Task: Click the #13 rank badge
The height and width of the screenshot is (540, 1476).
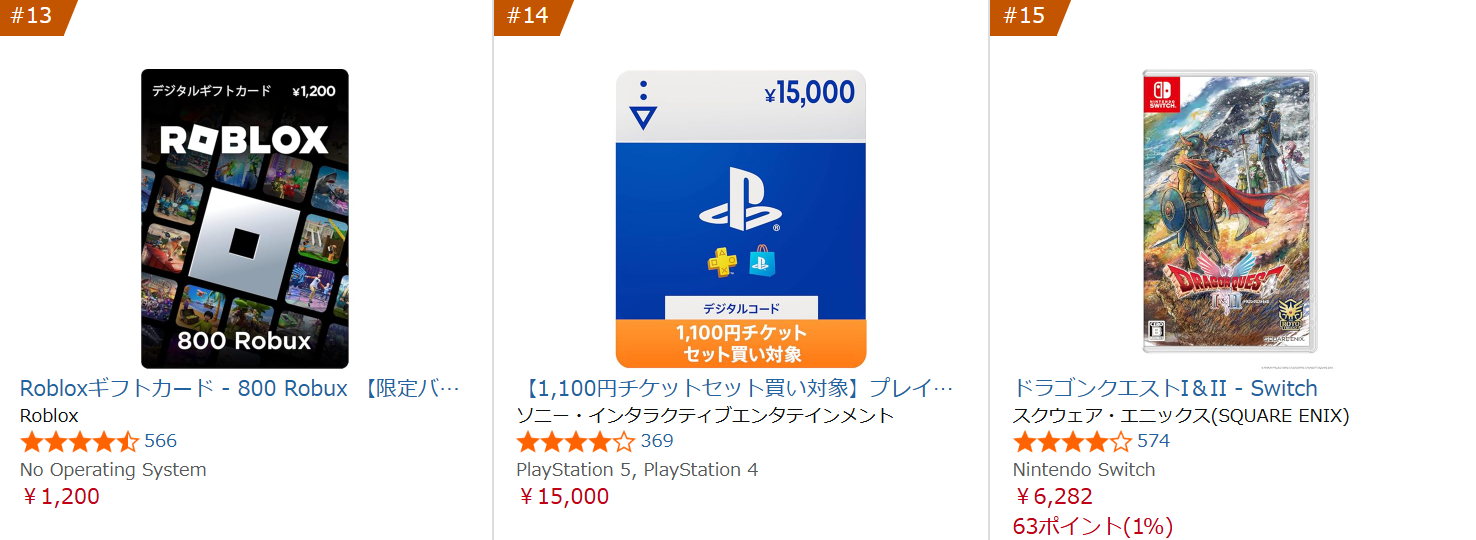Action: tap(33, 16)
